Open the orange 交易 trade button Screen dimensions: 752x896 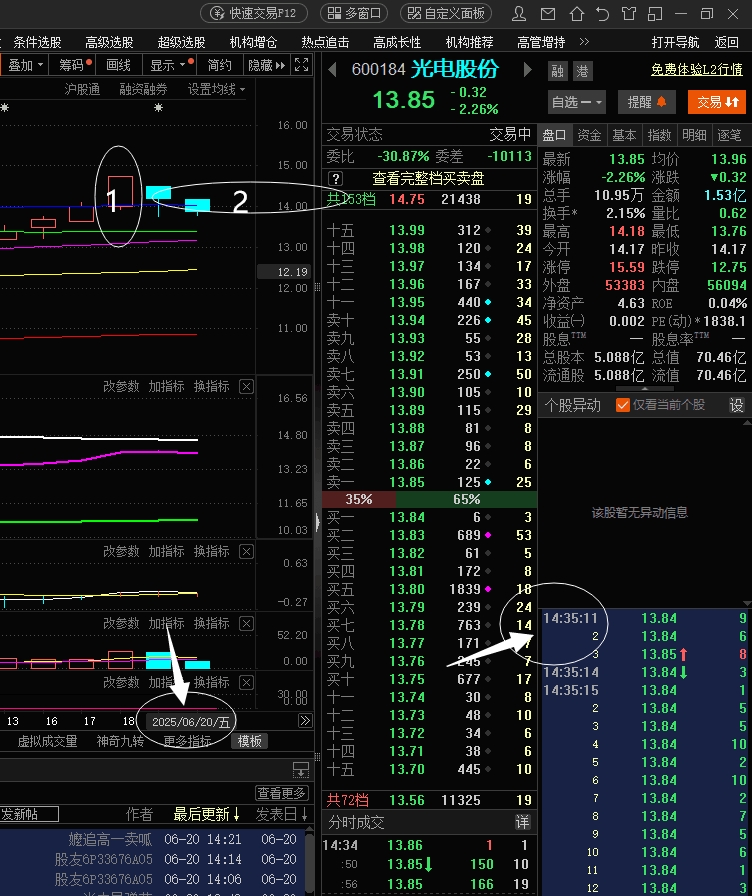click(717, 102)
